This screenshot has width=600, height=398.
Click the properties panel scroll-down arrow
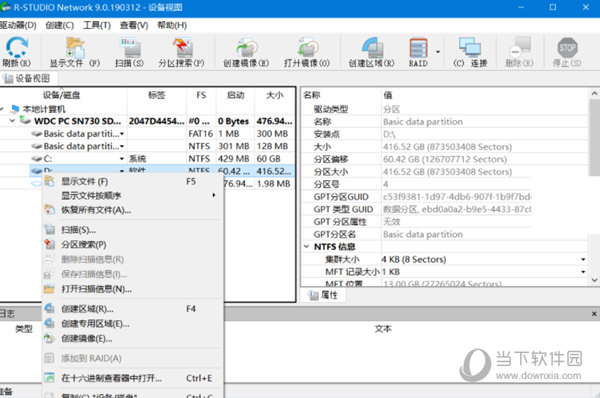[x=594, y=280]
